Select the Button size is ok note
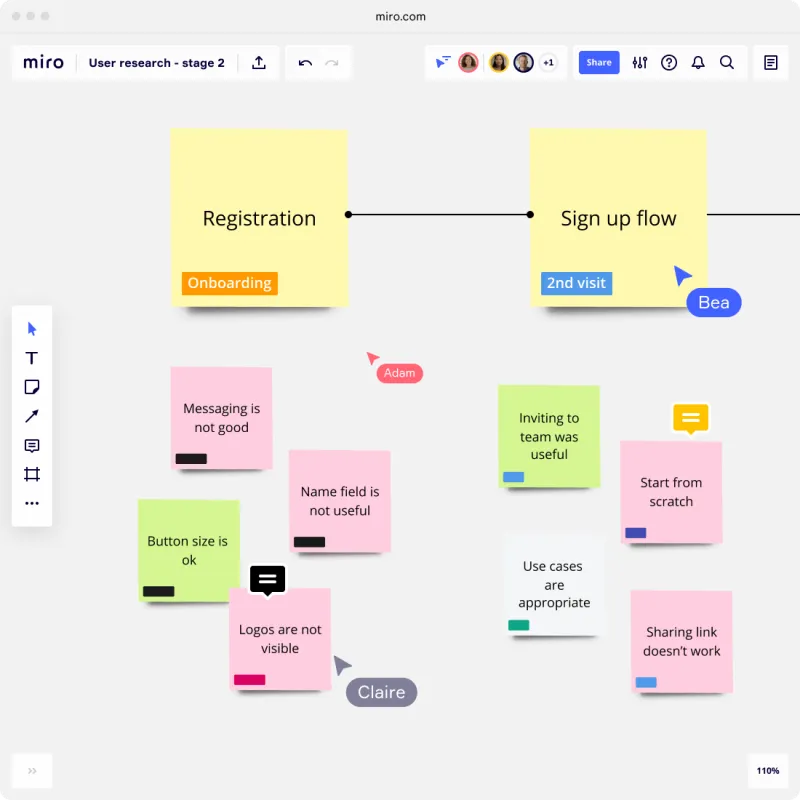Viewport: 800px width, 800px height. pyautogui.click(x=189, y=551)
